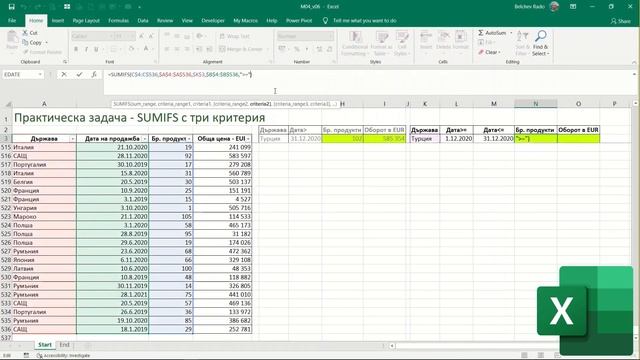Screen dimensions: 640x360
Task: Open the Insert Function (fx) dialog
Action: tap(94, 74)
